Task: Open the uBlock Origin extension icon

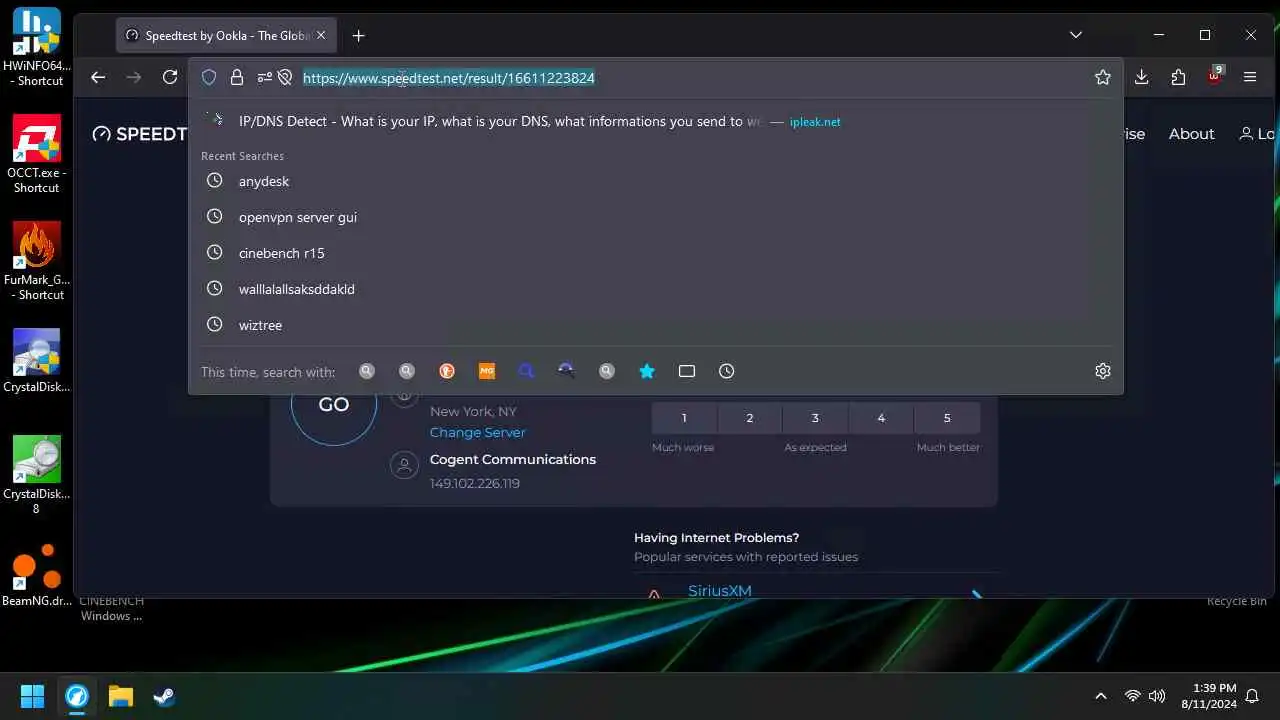Action: click(1215, 76)
